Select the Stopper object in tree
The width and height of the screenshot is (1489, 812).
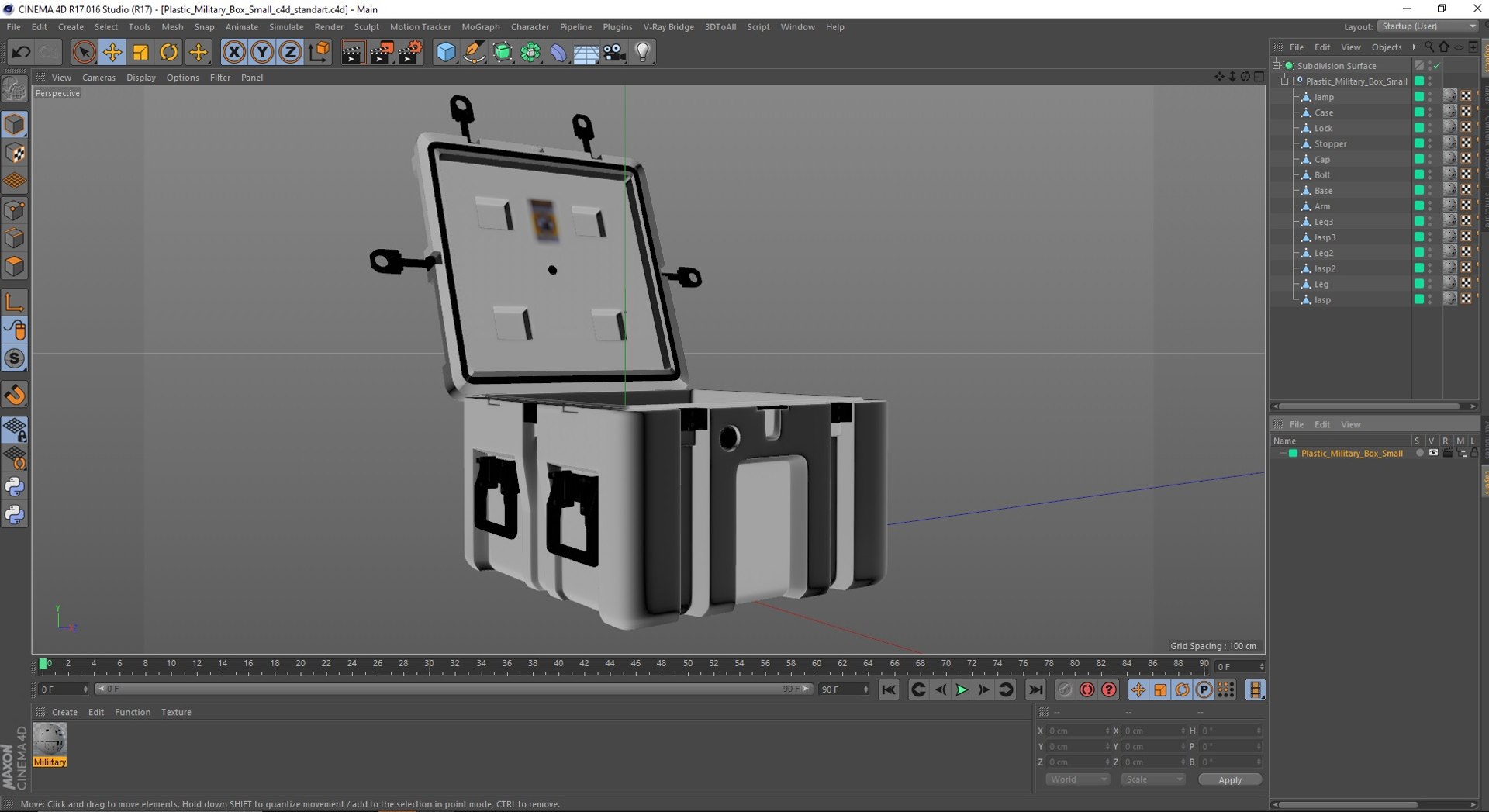(x=1331, y=143)
